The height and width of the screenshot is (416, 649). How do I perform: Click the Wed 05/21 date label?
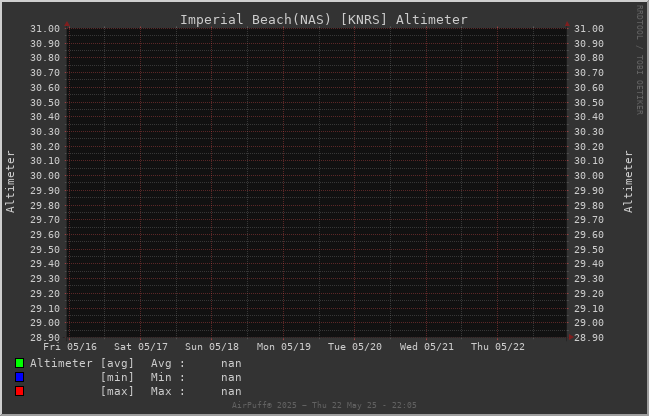tap(426, 346)
